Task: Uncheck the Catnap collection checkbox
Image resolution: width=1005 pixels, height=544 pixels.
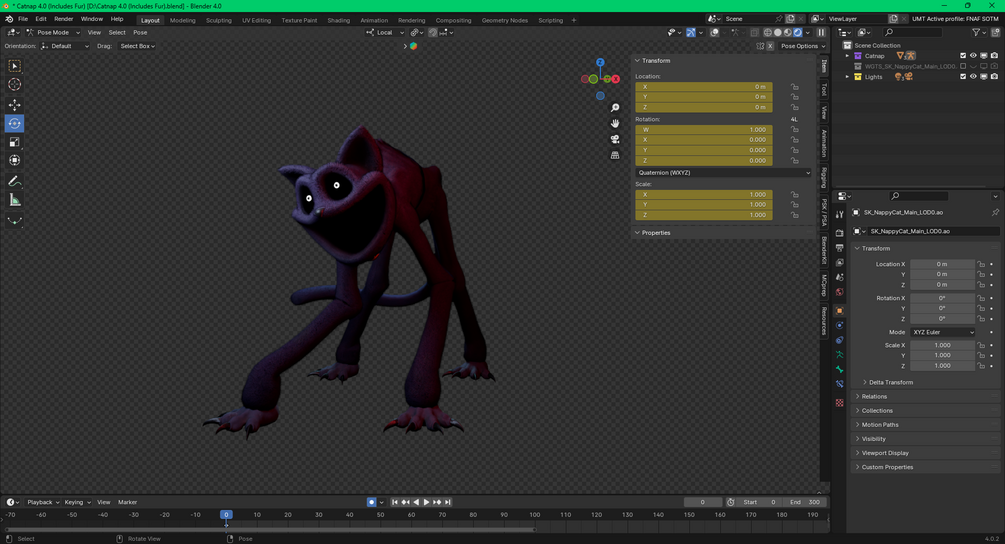Action: 963,56
